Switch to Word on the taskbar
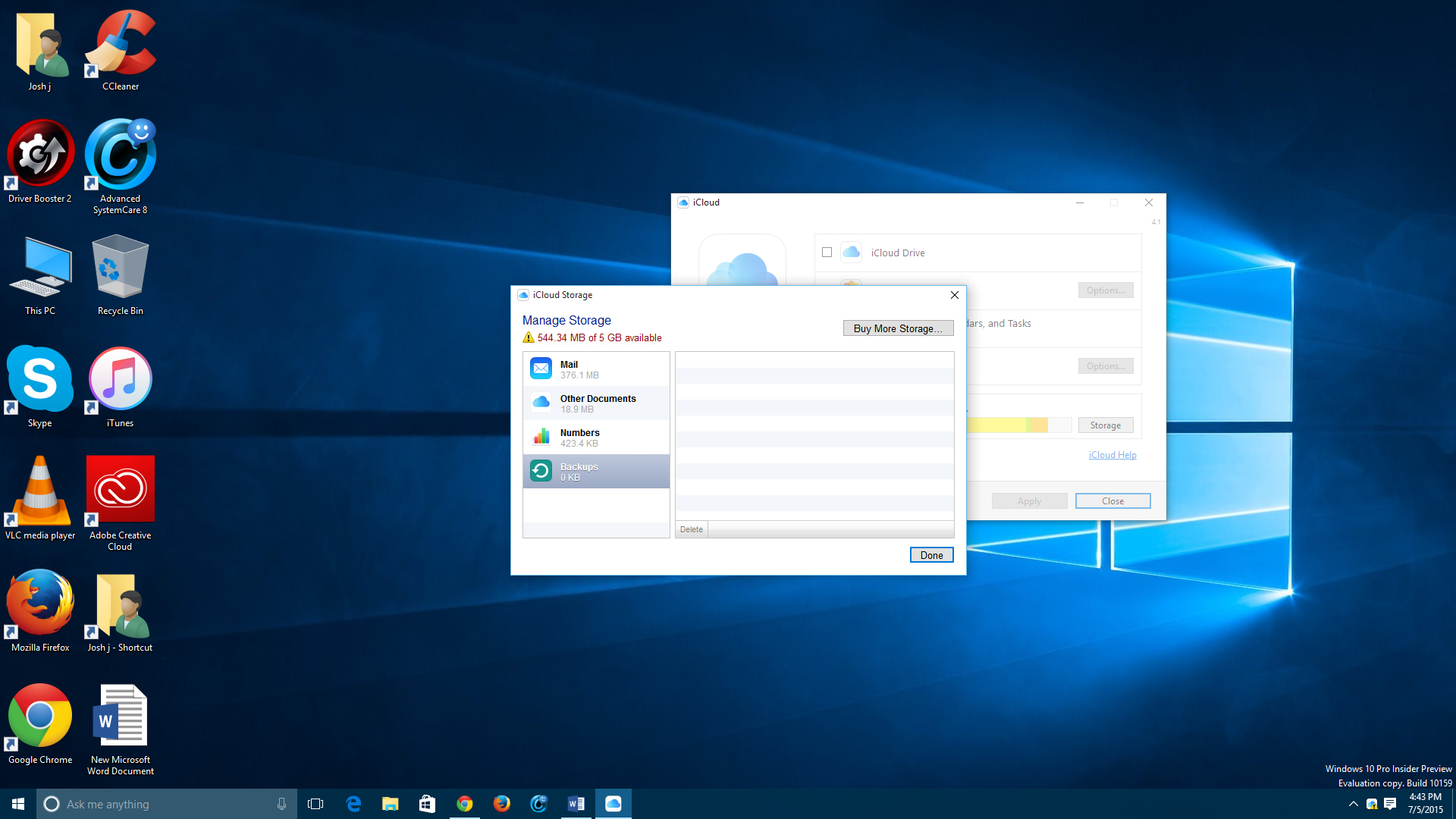The width and height of the screenshot is (1456, 819). 576,804
